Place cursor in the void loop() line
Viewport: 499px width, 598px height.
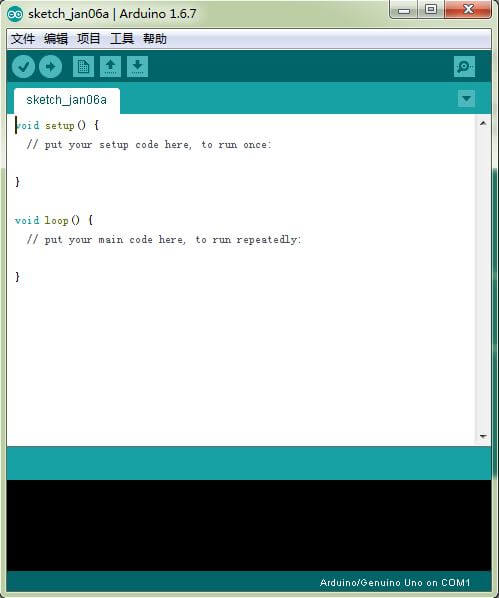pos(54,220)
